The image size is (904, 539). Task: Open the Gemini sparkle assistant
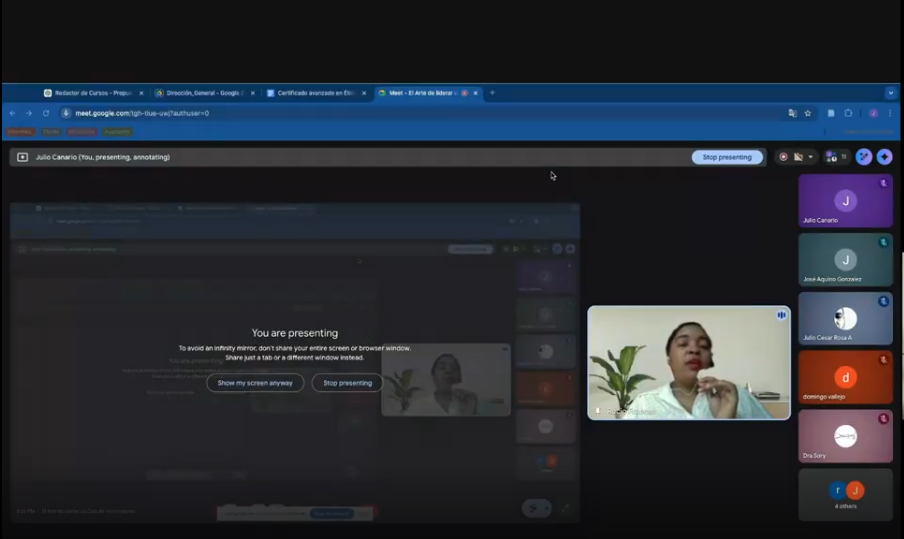coord(884,157)
